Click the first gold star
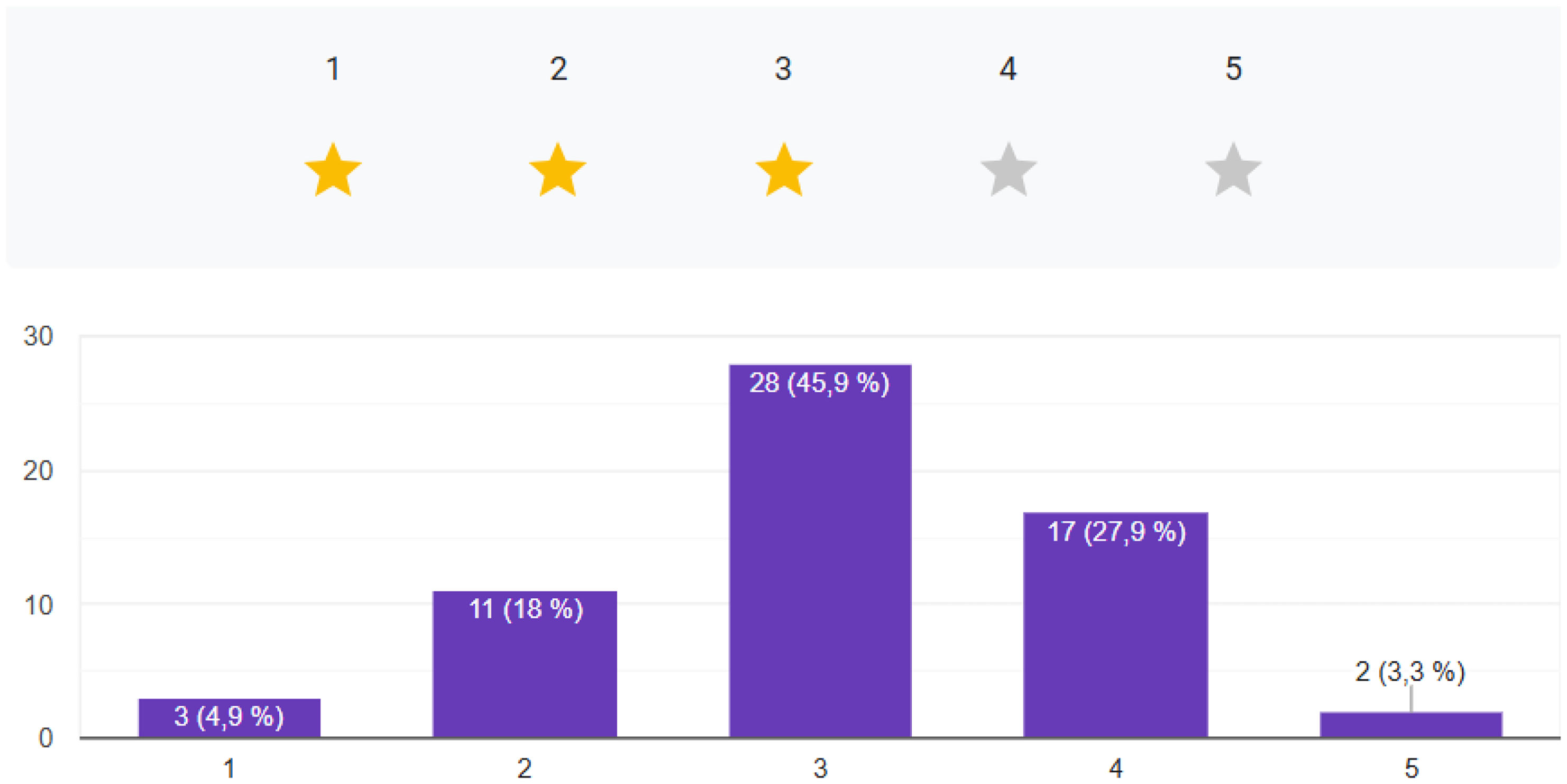The height and width of the screenshot is (784, 1567). click(333, 170)
